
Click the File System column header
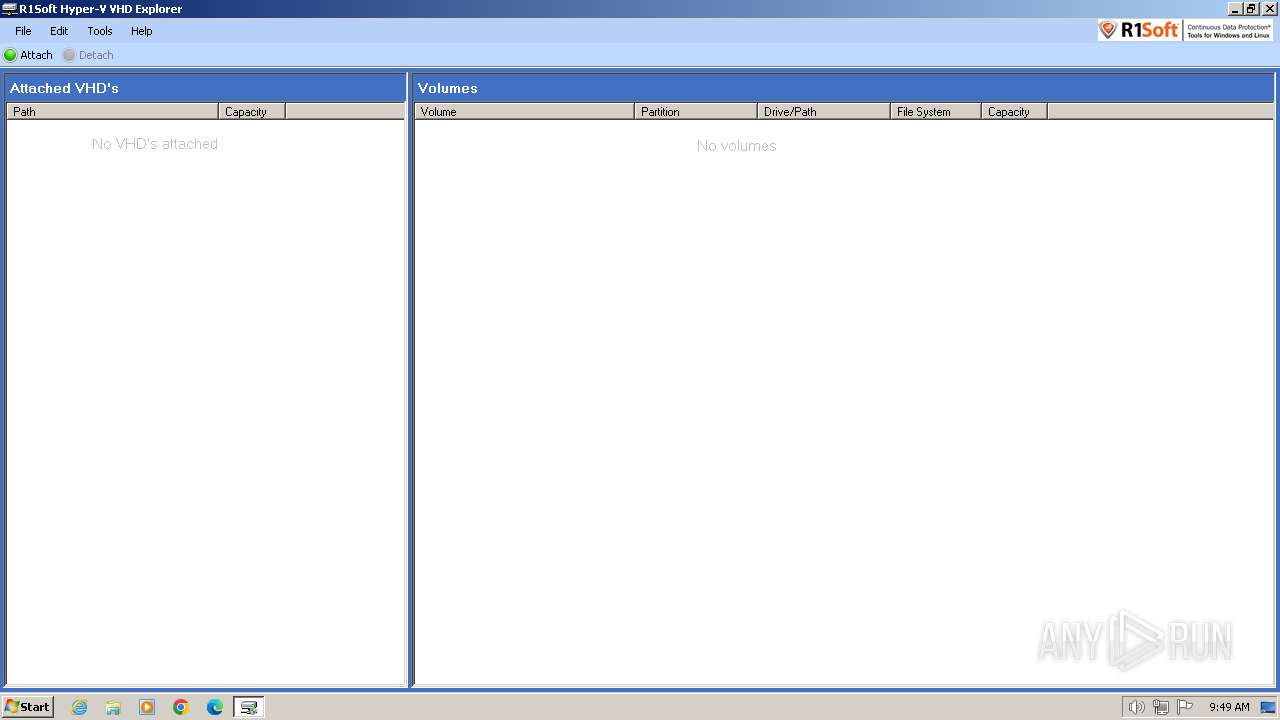pos(936,111)
